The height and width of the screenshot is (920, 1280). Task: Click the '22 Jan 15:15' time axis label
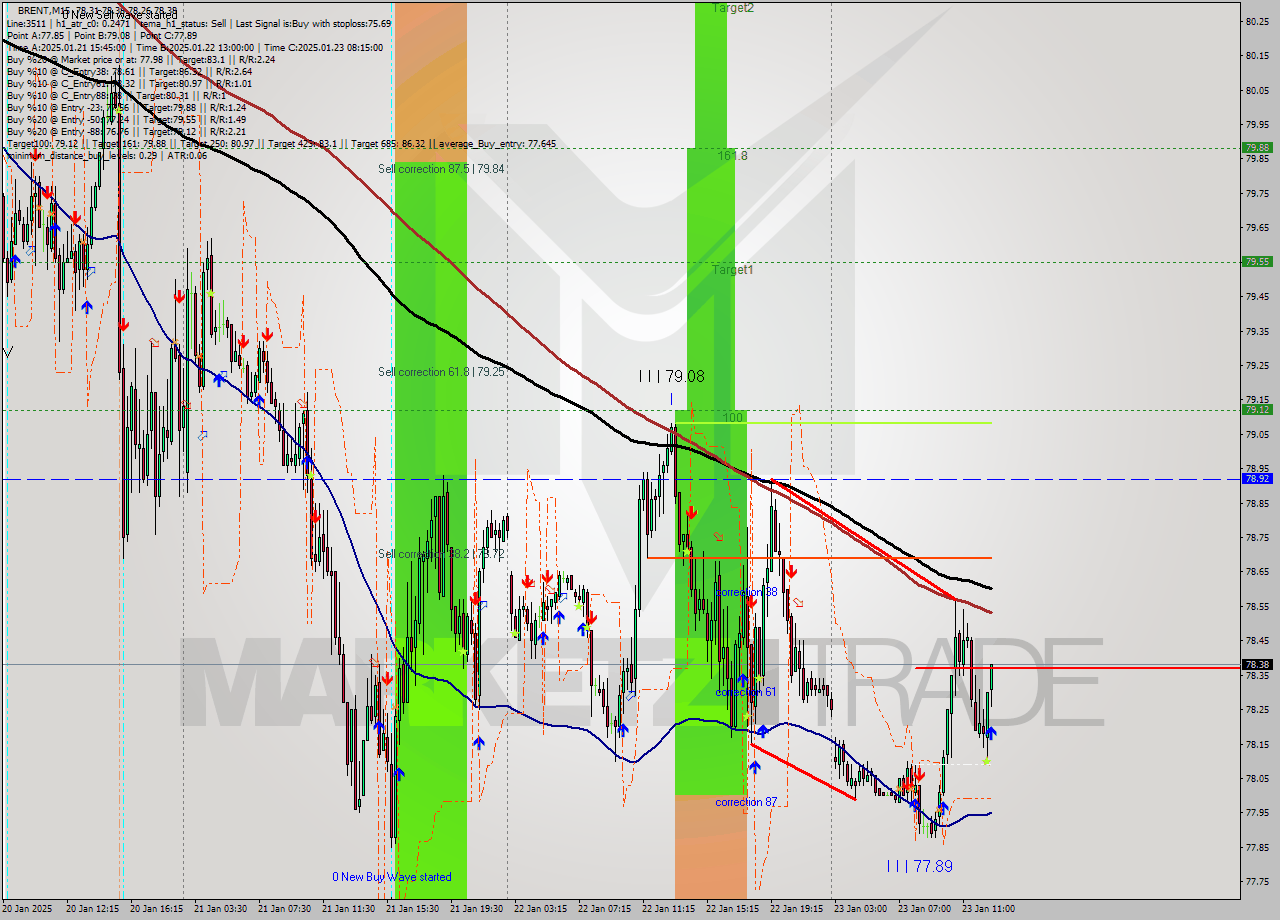click(733, 909)
